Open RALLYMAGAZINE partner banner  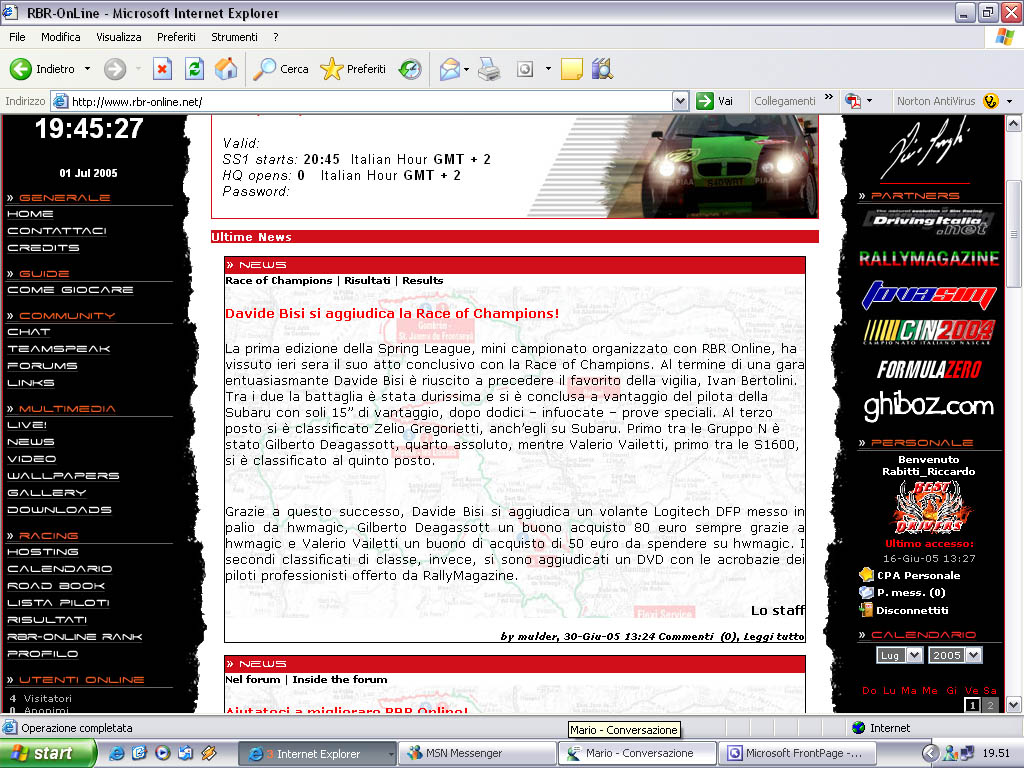[929, 259]
